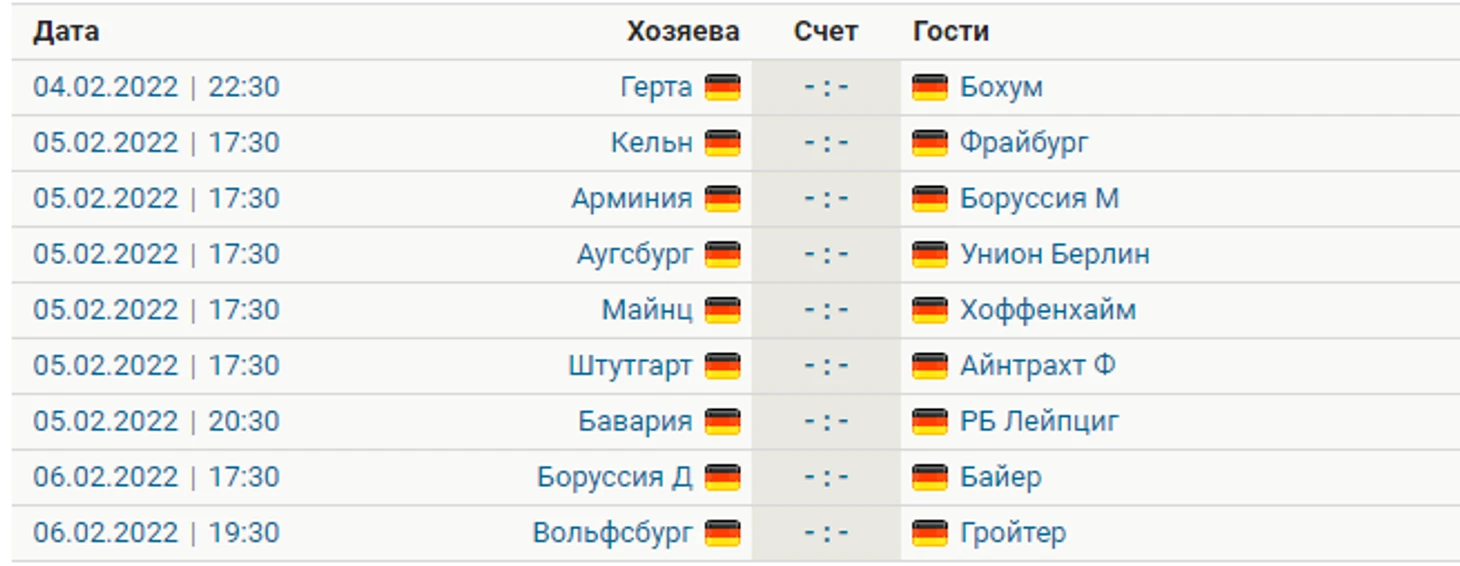The image size is (1460, 566).
Task: Open the 06.02.2022 19:30 match date
Action: (156, 533)
